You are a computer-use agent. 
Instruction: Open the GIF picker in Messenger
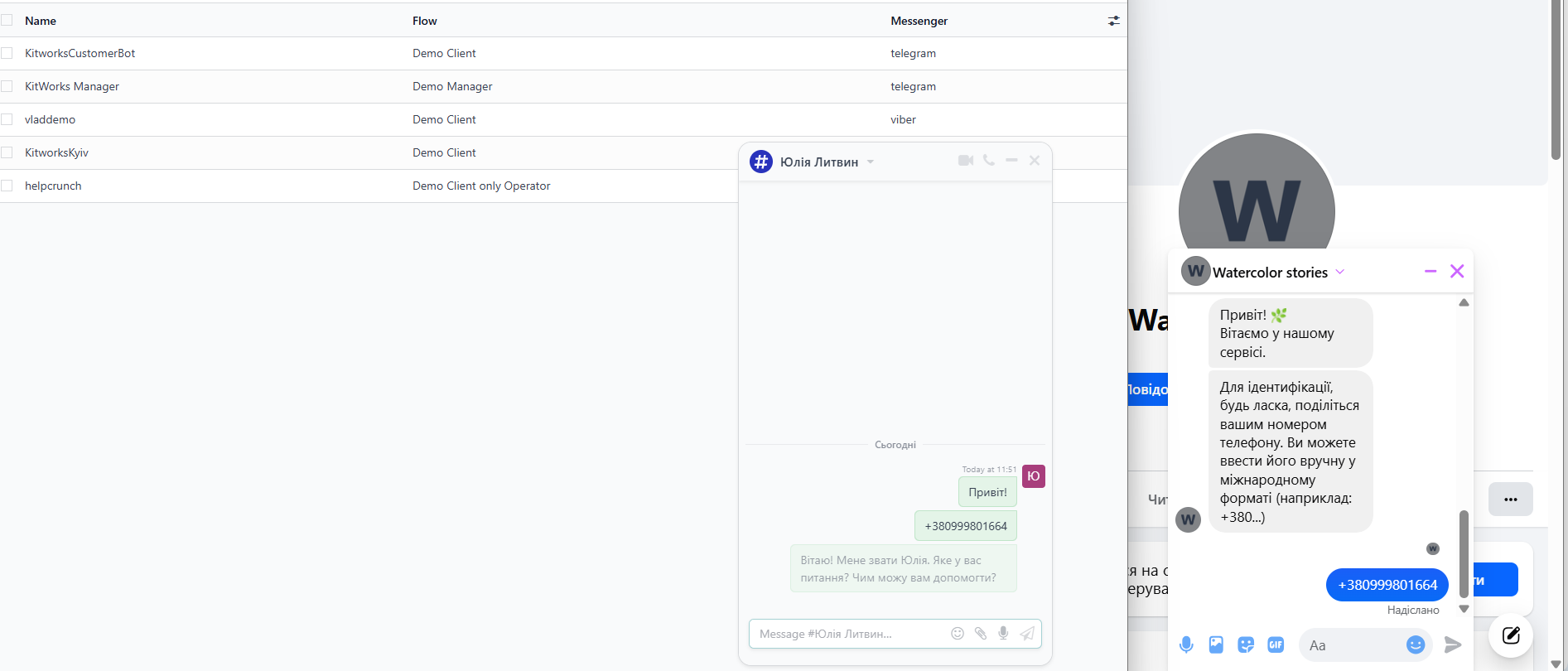(x=1276, y=644)
